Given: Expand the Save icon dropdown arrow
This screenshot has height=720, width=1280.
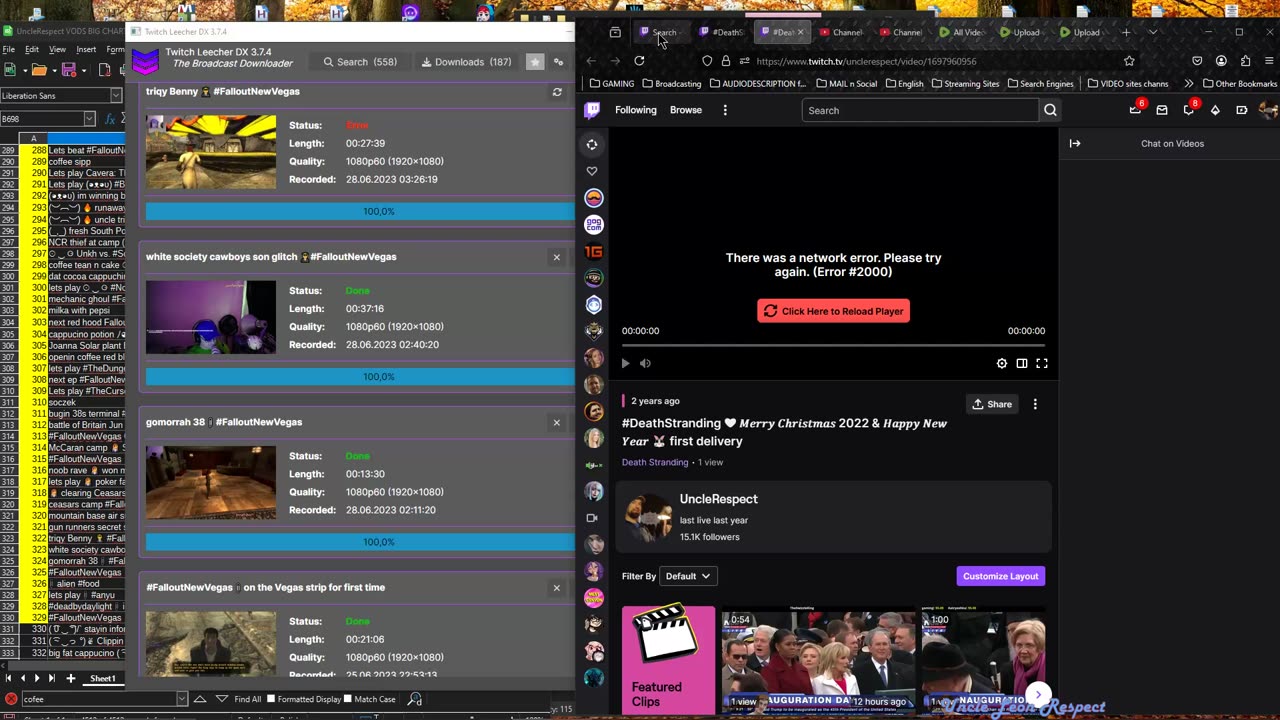Looking at the screenshot, I should coord(84,70).
